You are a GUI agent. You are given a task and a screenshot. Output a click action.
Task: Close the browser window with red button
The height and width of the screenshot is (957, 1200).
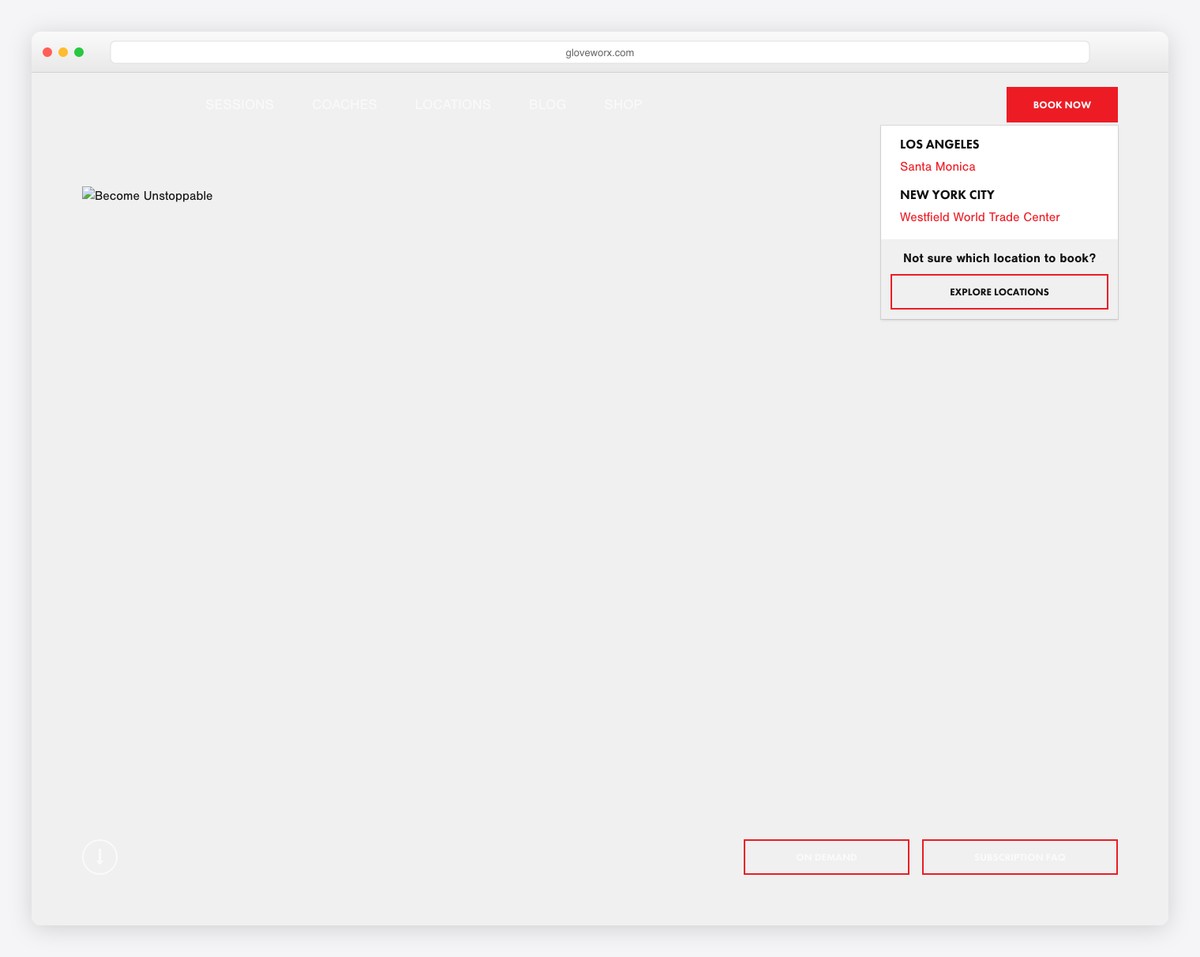(x=47, y=52)
